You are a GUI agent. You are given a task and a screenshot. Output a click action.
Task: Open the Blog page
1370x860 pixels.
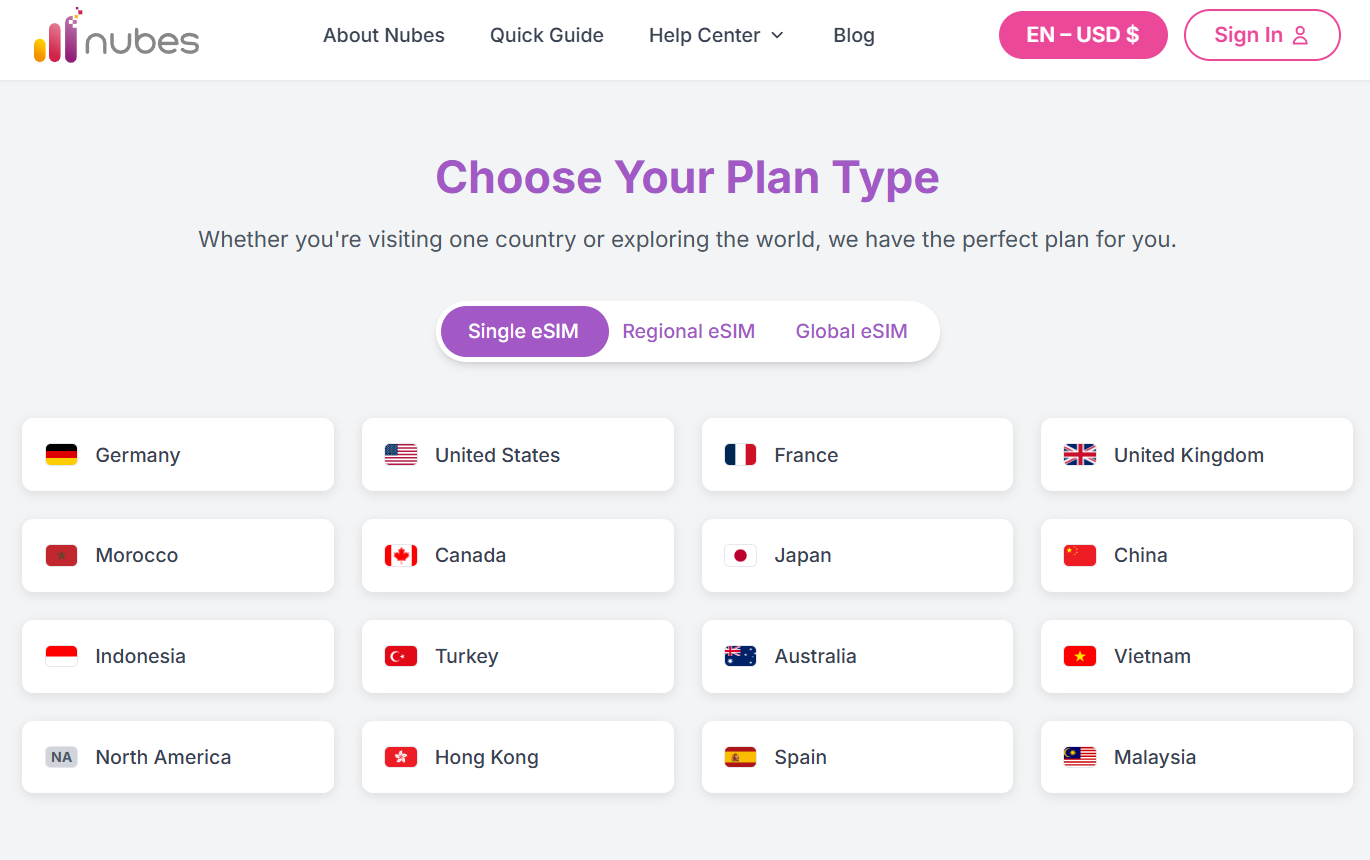click(x=854, y=35)
